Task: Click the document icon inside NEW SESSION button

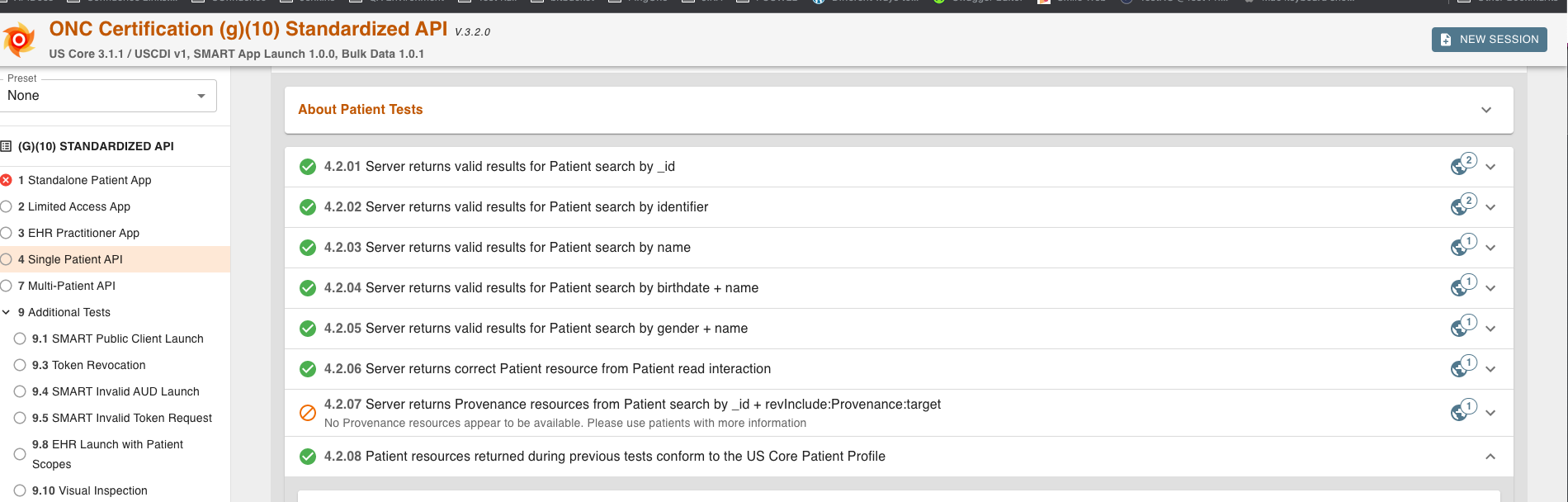Action: pyautogui.click(x=1446, y=39)
